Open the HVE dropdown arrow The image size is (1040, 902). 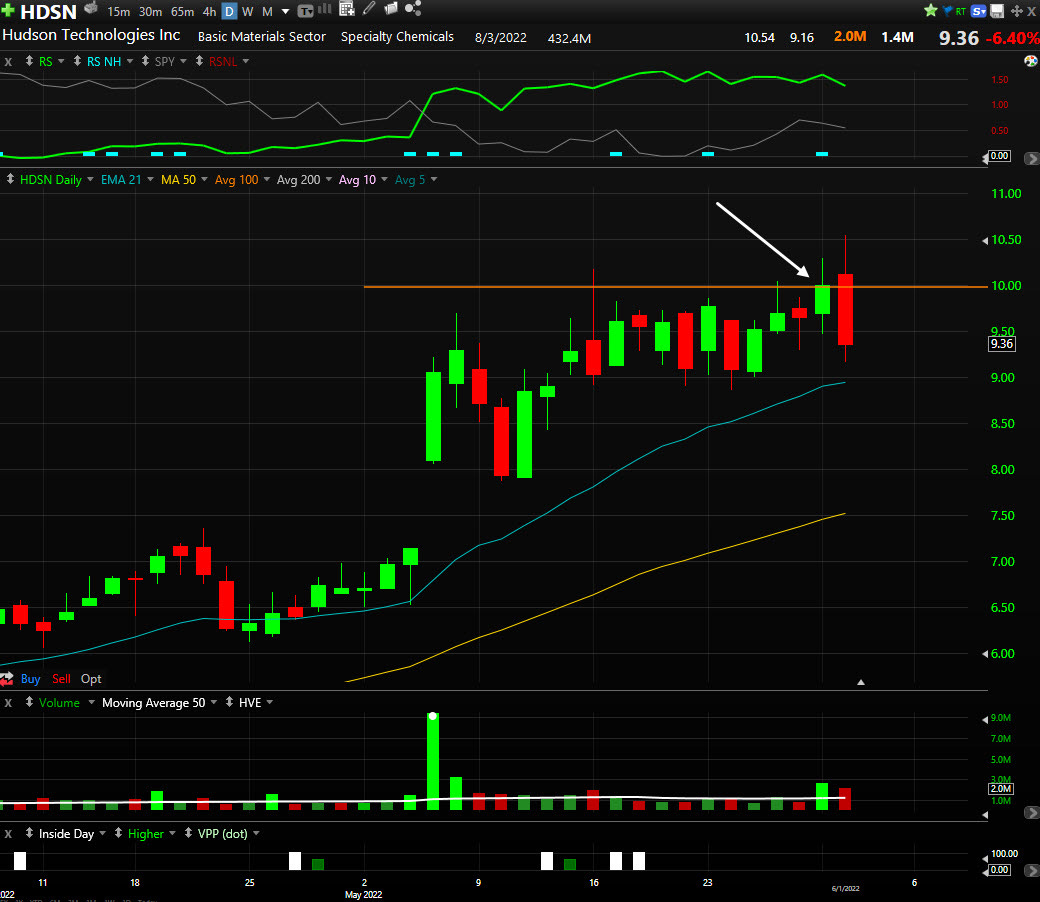pos(270,702)
